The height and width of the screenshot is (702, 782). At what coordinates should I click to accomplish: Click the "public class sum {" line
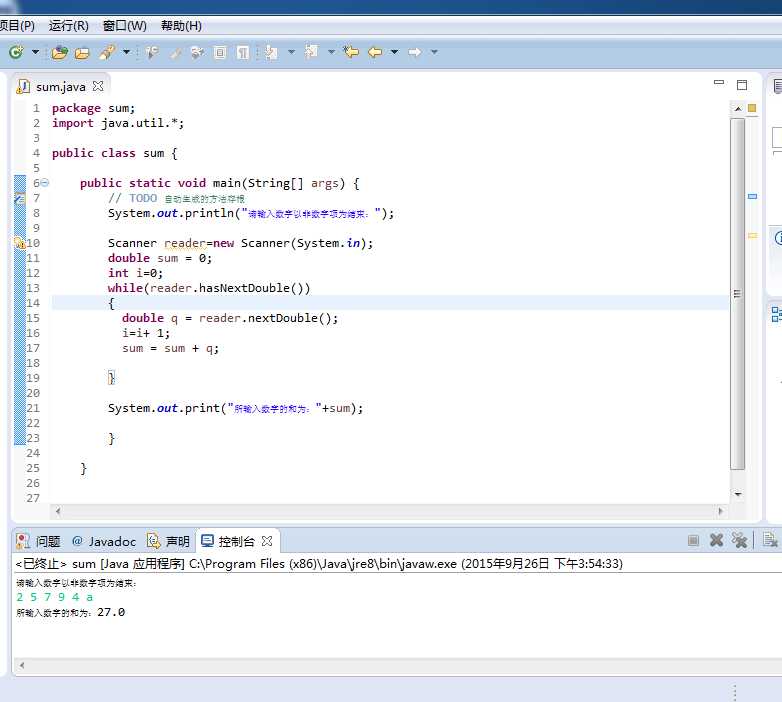(x=115, y=153)
